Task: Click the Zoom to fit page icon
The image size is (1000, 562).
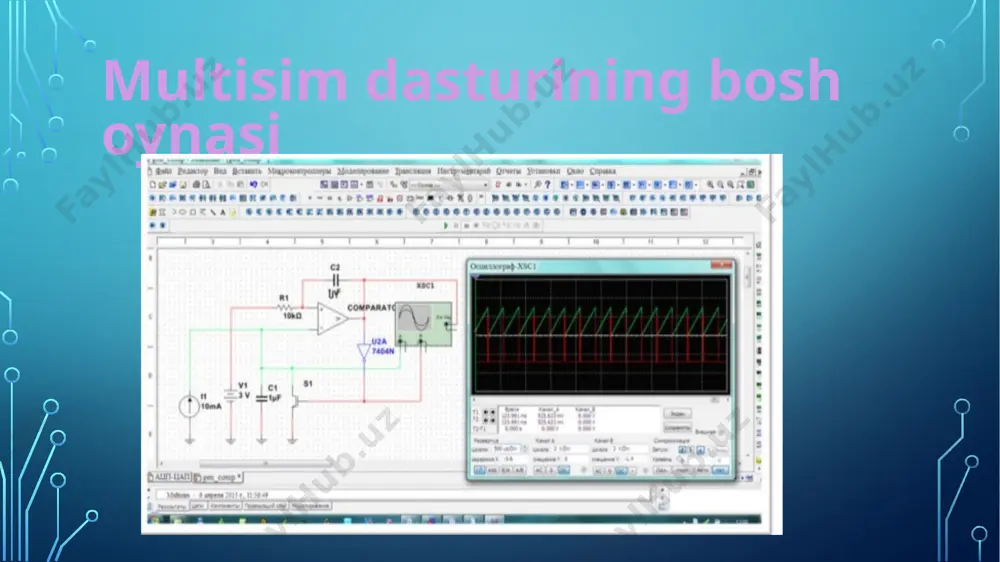Action: (740, 184)
